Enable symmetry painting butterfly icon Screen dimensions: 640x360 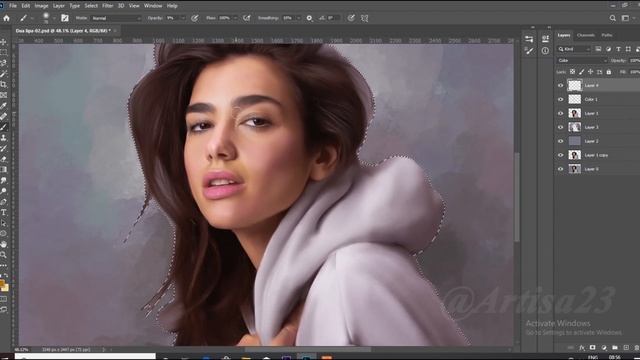pos(364,18)
